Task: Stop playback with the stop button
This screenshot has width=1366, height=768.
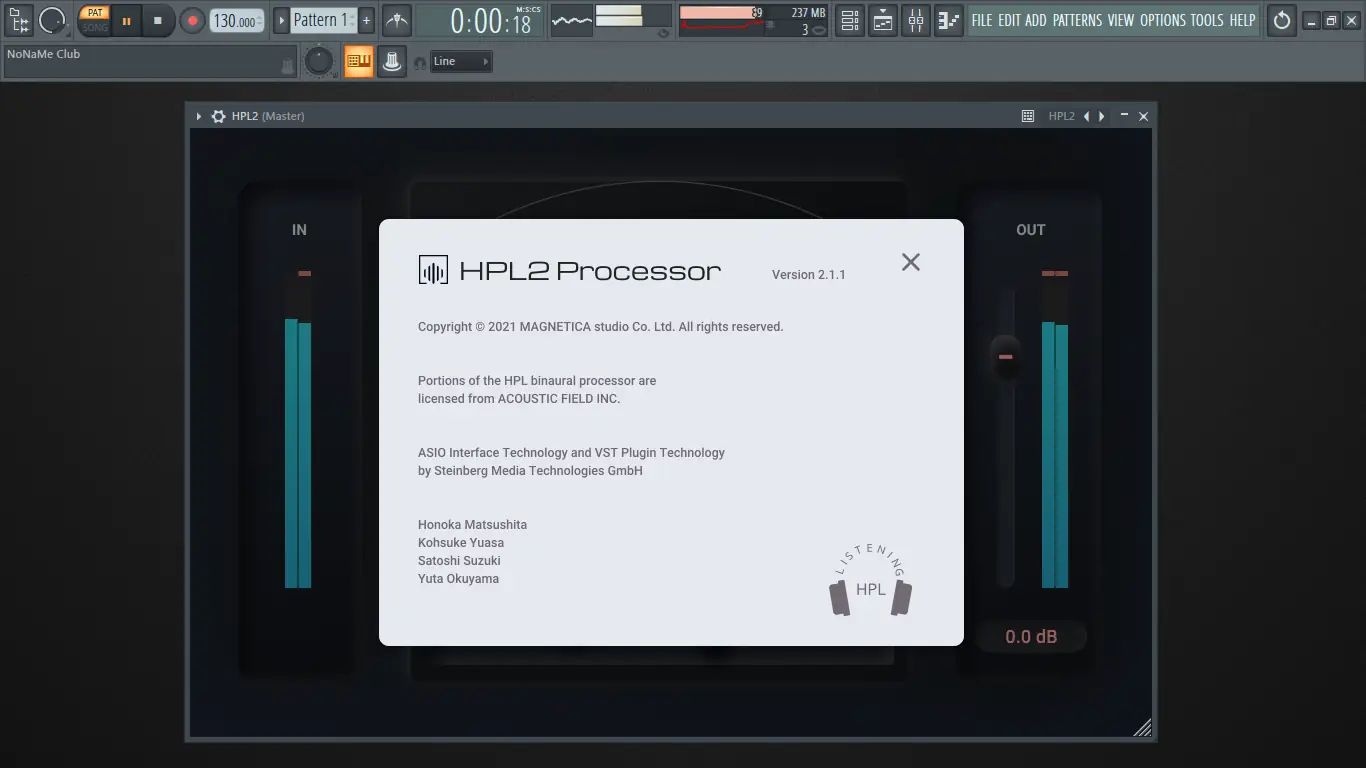Action: (157, 20)
